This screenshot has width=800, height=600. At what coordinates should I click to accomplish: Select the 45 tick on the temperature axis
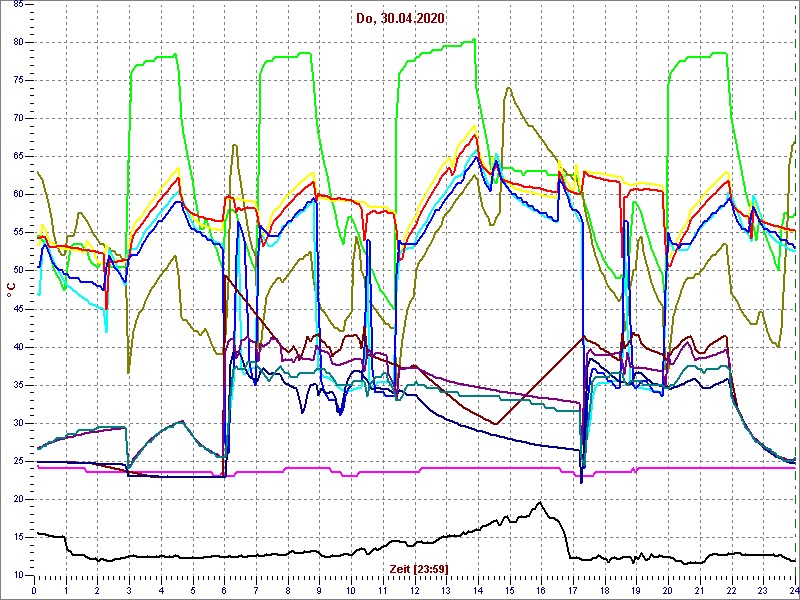click(17, 309)
